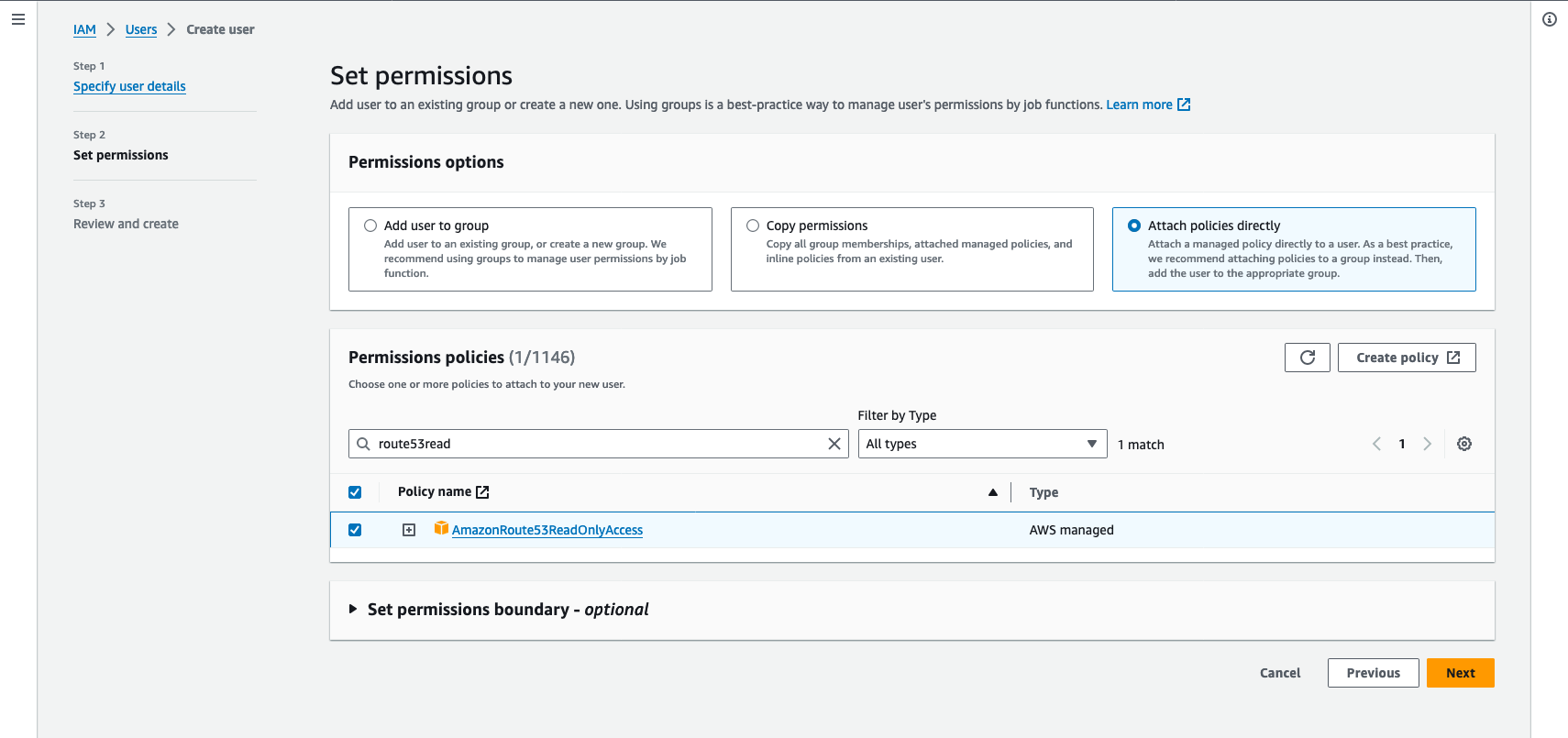1568x738 pixels.
Task: Toggle the select-all policies checkbox
Action: point(355,492)
